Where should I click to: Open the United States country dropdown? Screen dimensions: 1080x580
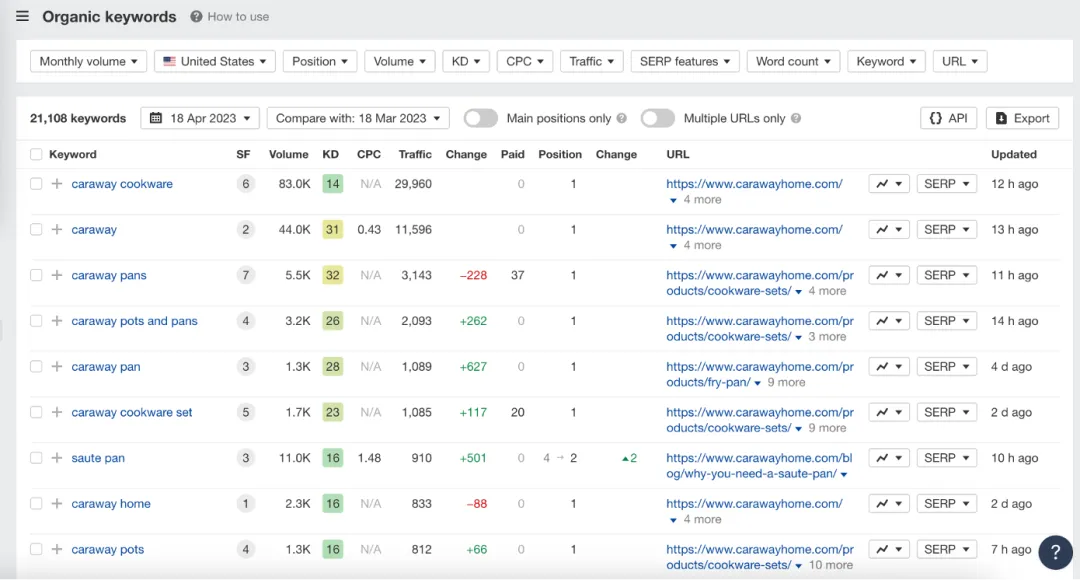click(214, 61)
